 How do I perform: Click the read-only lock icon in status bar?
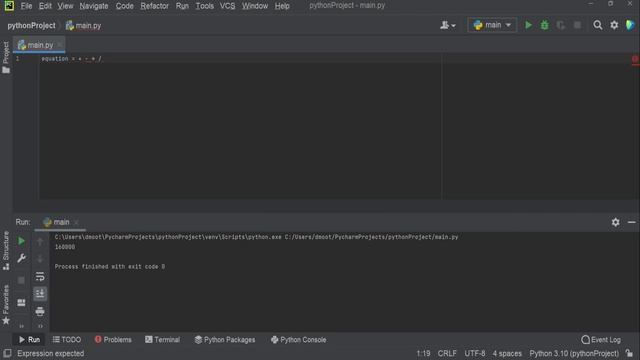coord(629,353)
